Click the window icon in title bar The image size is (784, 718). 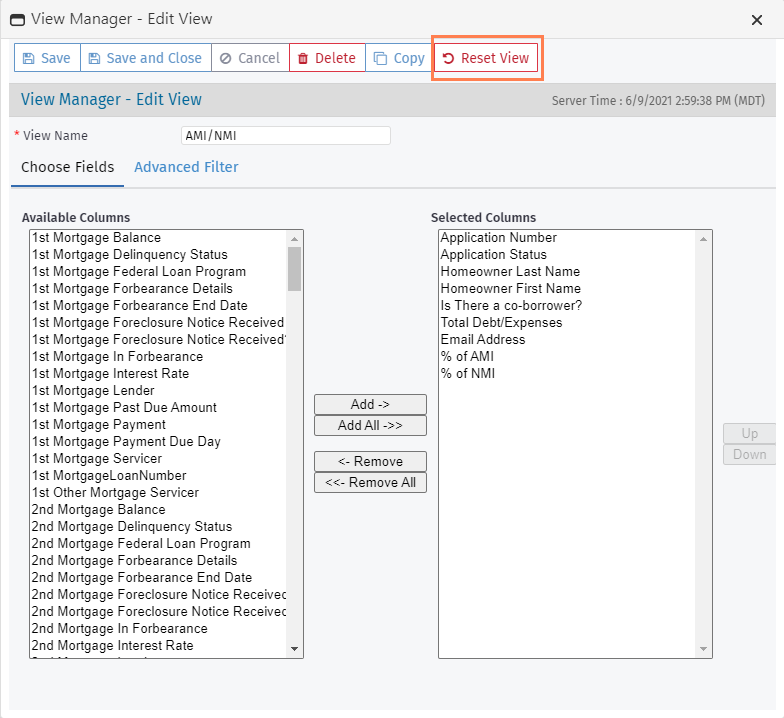click(17, 19)
